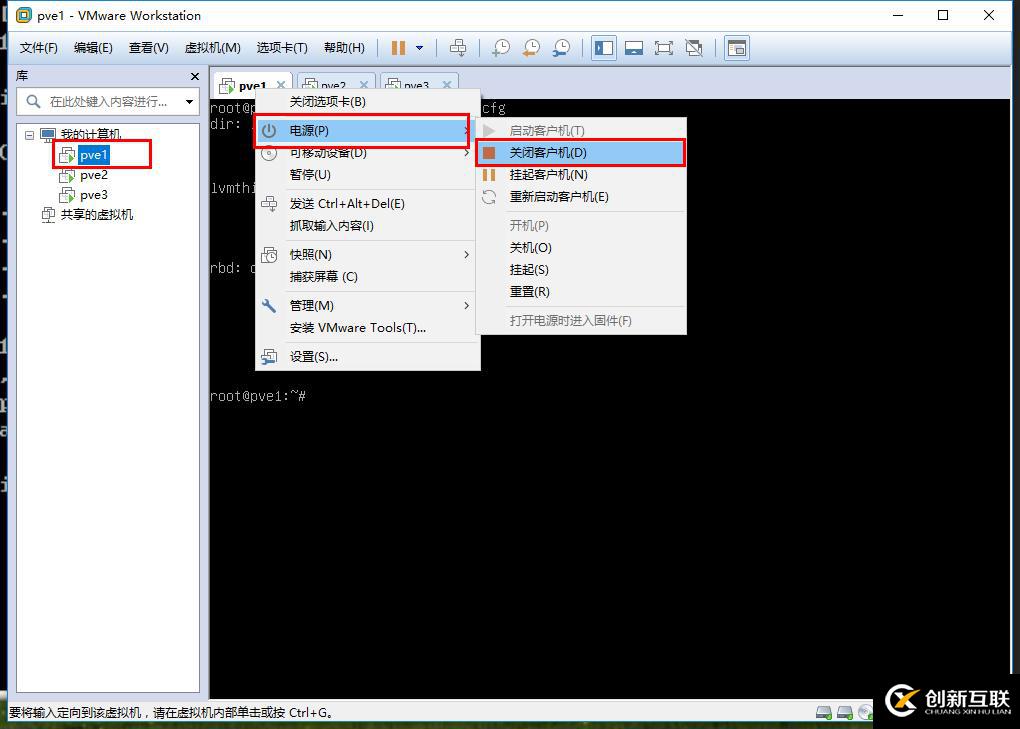Revert to snapshot using the toolbar icon
Viewport: 1020px width, 729px height.
click(531, 47)
